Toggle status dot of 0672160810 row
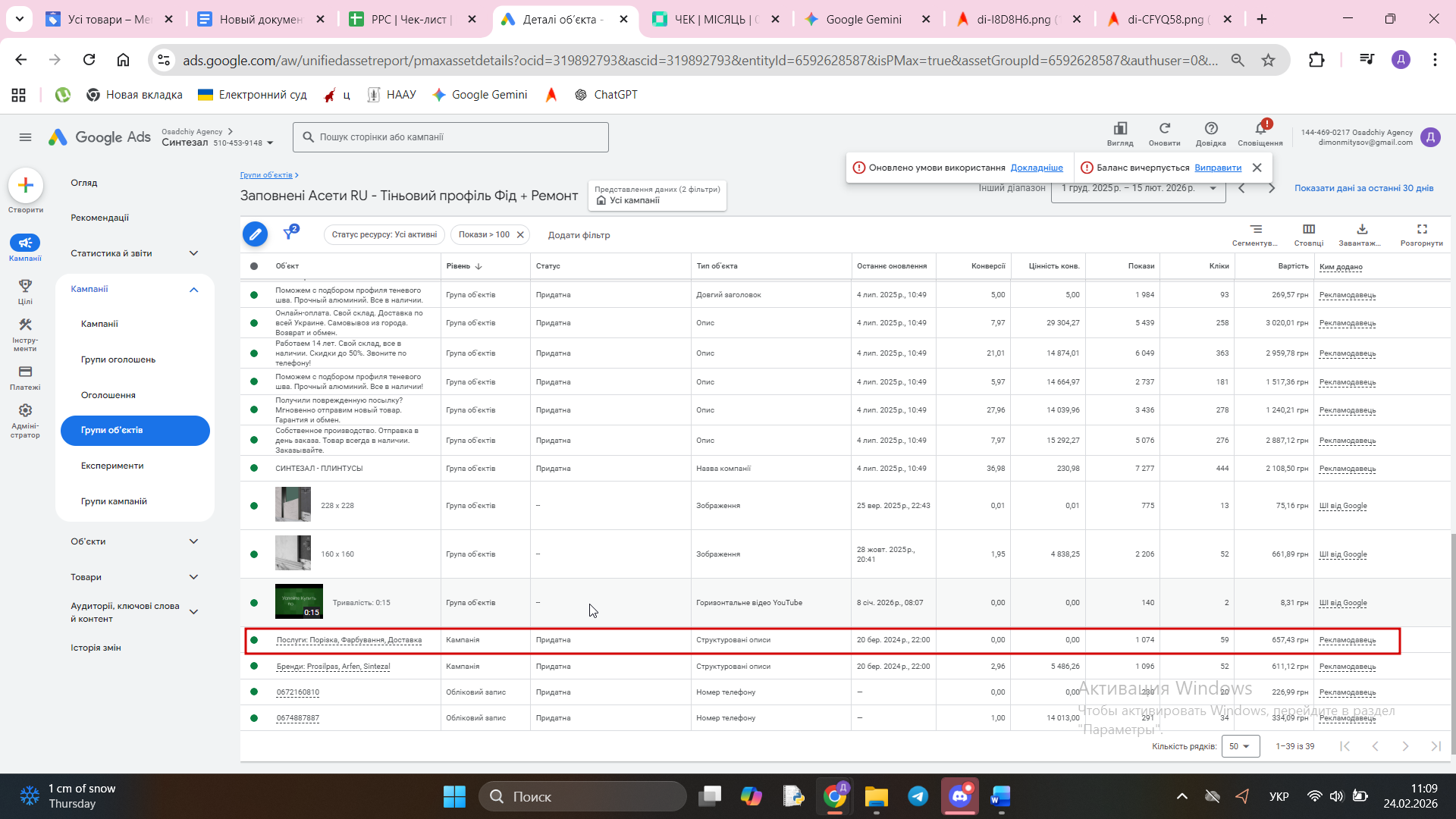This screenshot has width=1456, height=819. point(254,692)
